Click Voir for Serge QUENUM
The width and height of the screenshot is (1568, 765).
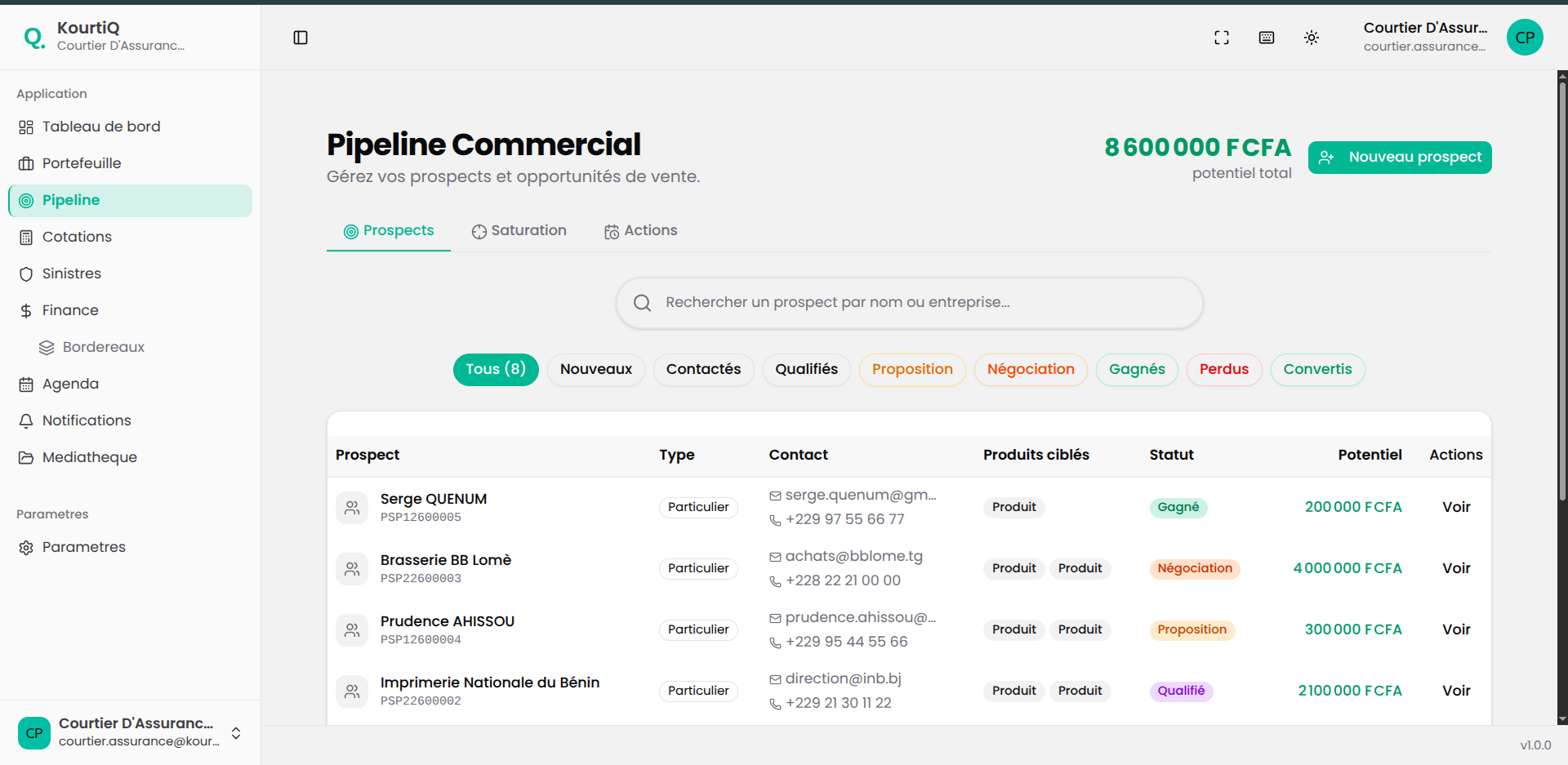(1457, 507)
